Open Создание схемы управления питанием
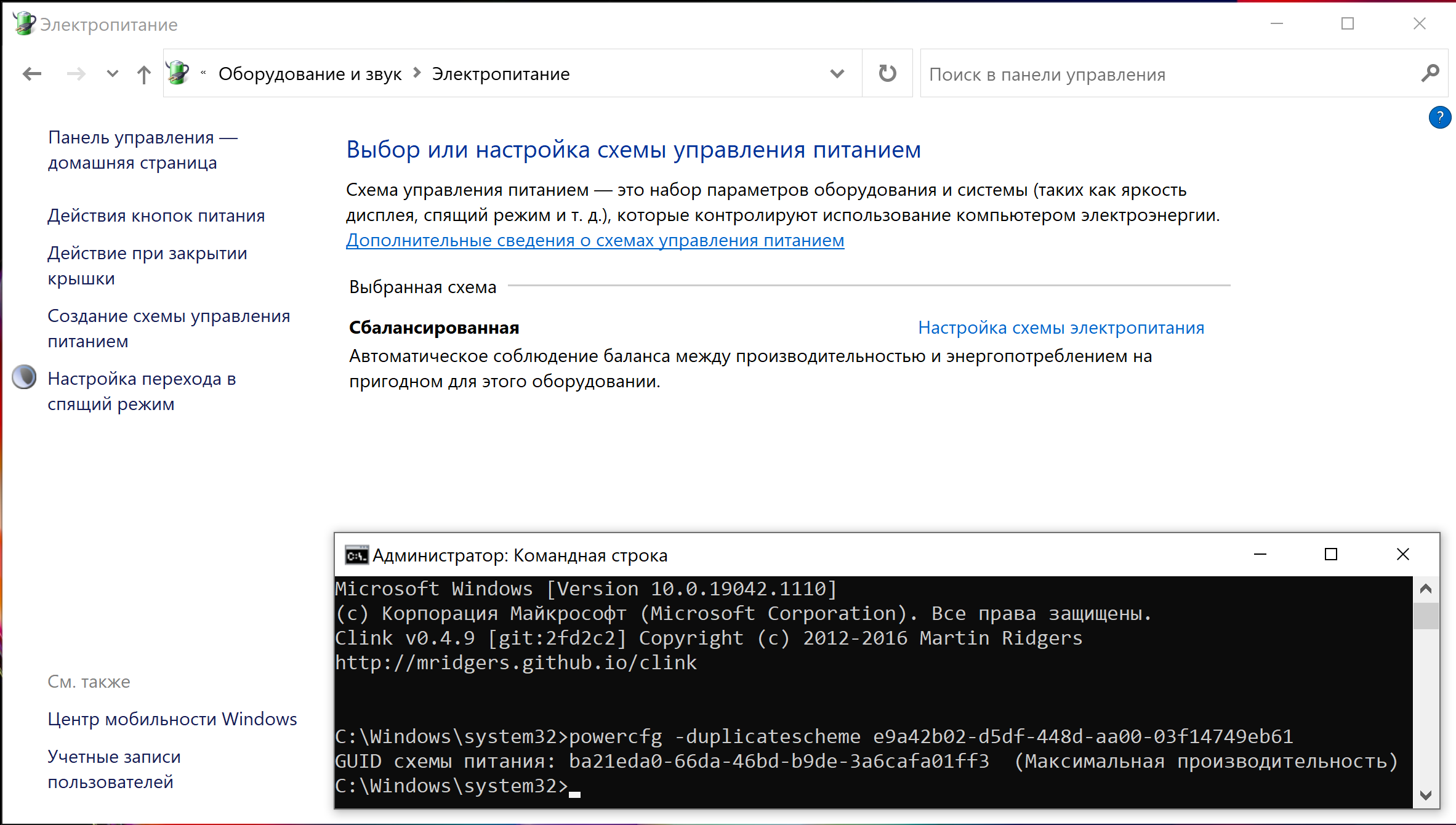 169,328
